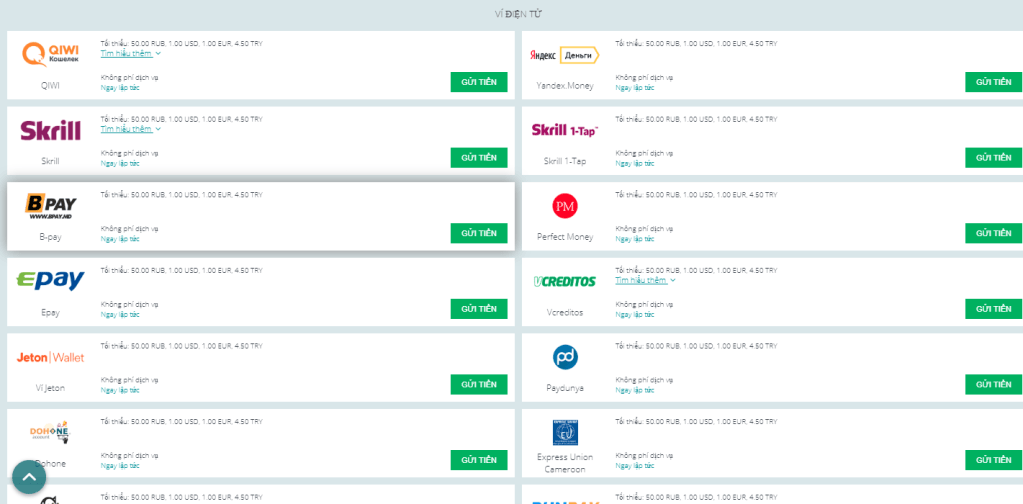
Task: Click the Express Union Cameroon logo
Action: (x=565, y=432)
